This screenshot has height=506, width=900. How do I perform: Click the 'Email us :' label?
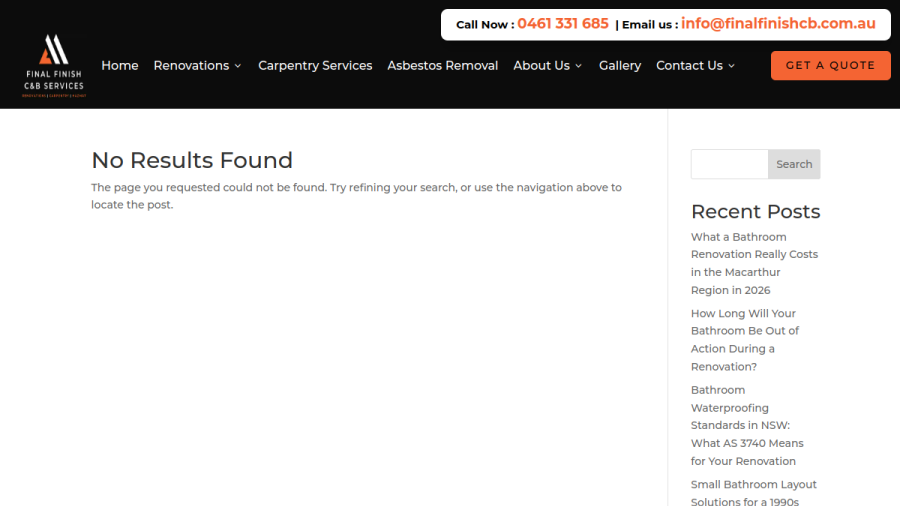650,25
